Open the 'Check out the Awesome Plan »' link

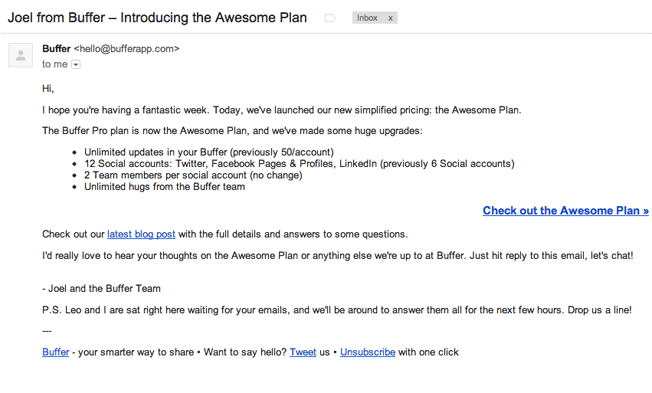pyautogui.click(x=566, y=210)
